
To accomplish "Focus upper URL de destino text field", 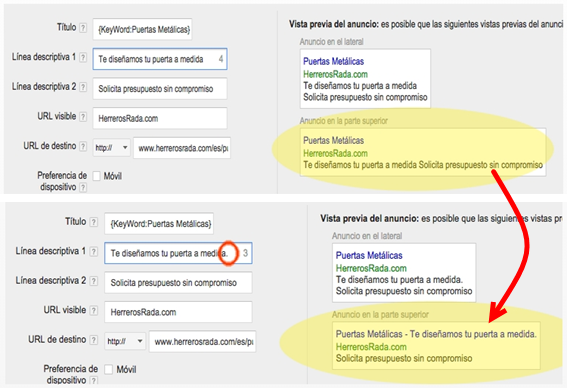I will coord(182,148).
